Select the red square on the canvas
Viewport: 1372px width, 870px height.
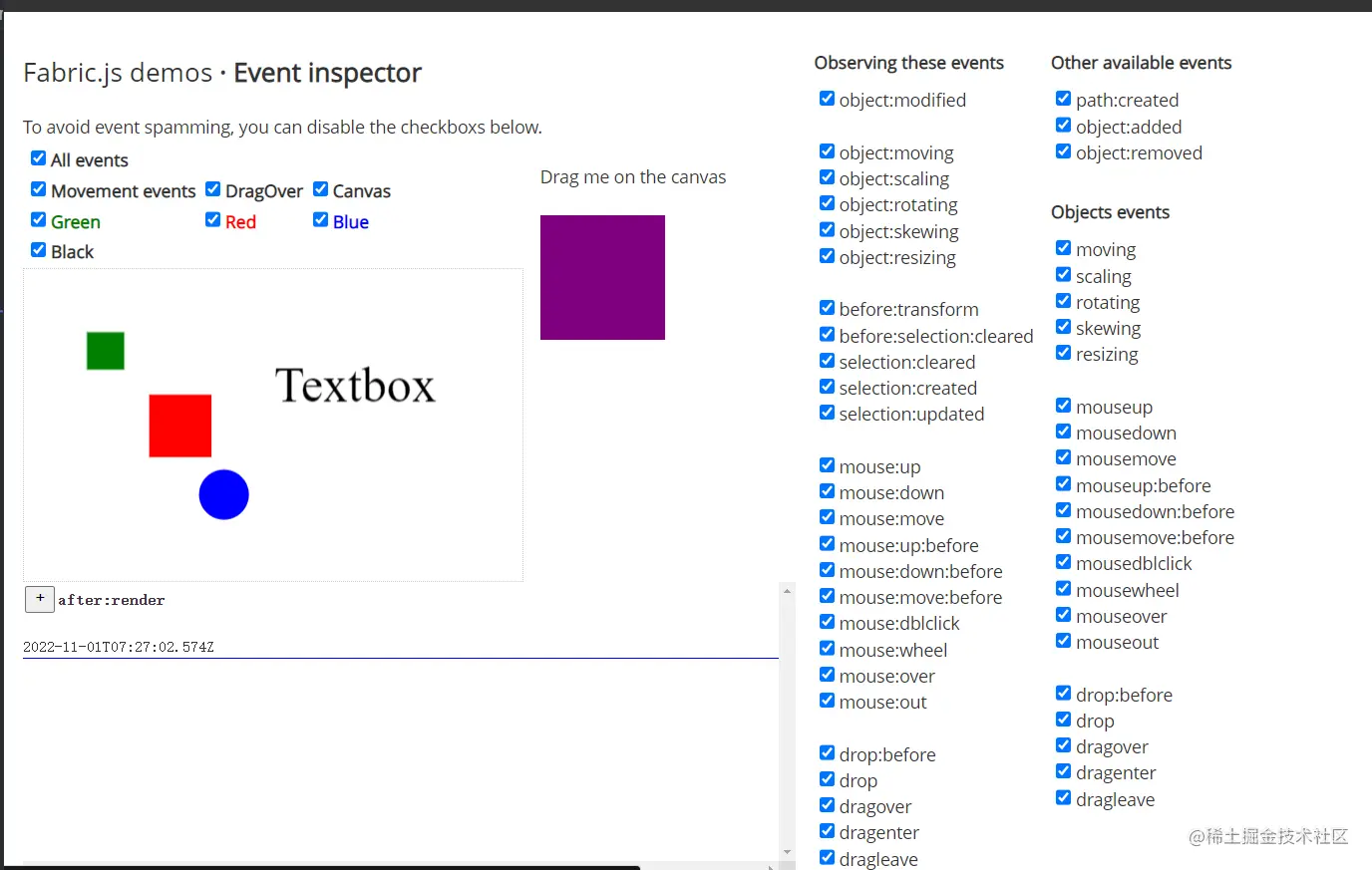(180, 426)
